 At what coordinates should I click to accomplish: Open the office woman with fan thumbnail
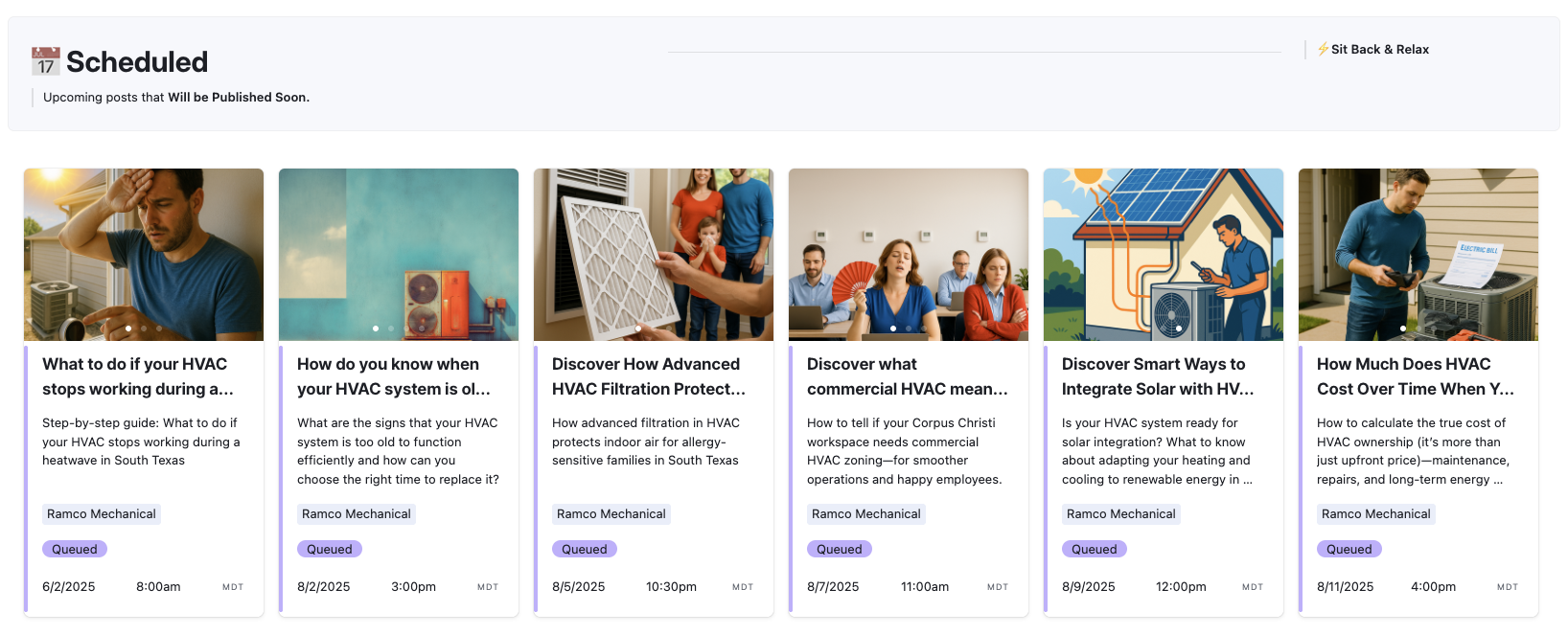tap(909, 255)
